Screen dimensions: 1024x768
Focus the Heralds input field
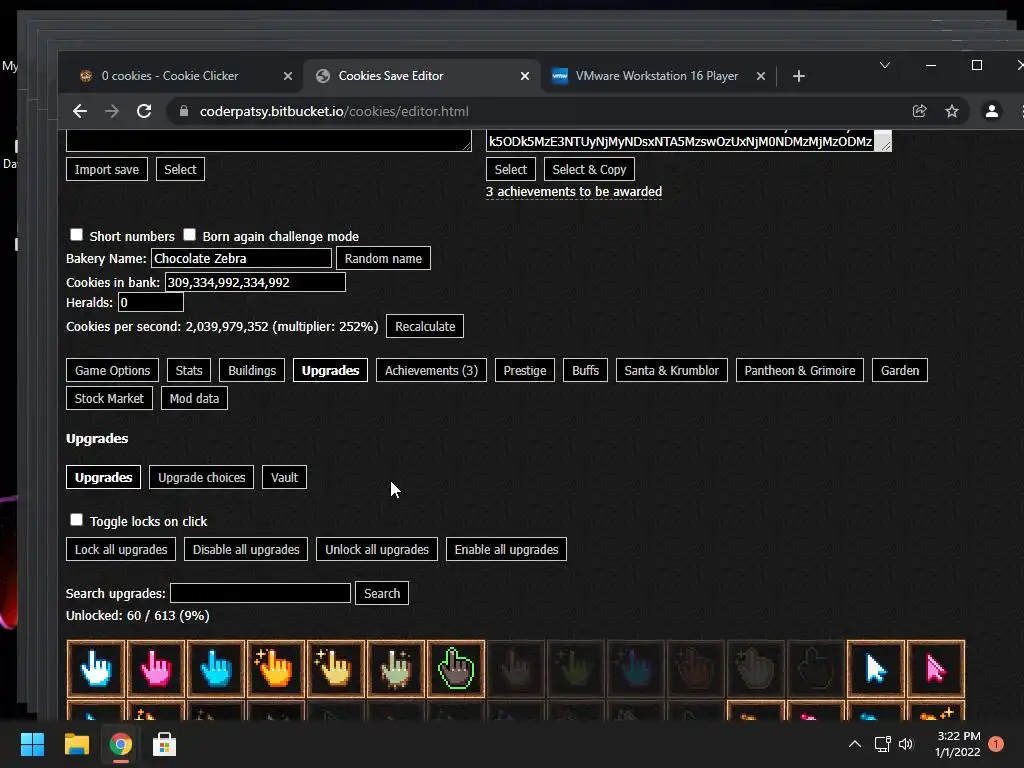point(151,302)
